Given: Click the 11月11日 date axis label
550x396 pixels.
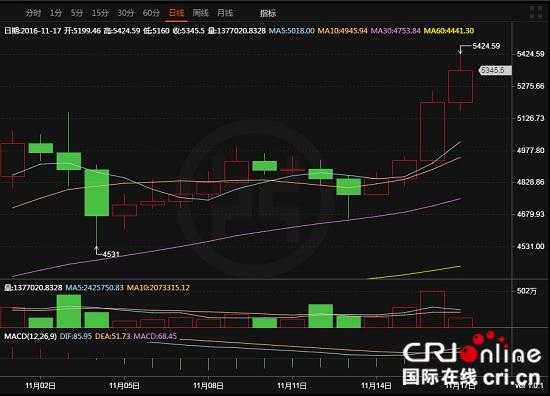Looking at the screenshot, I should tap(292, 386).
